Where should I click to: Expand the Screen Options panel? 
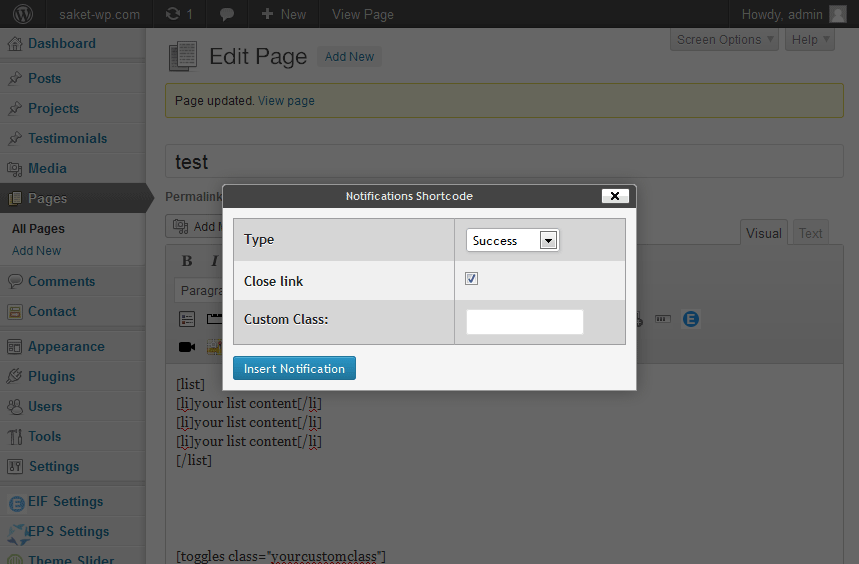[x=724, y=39]
